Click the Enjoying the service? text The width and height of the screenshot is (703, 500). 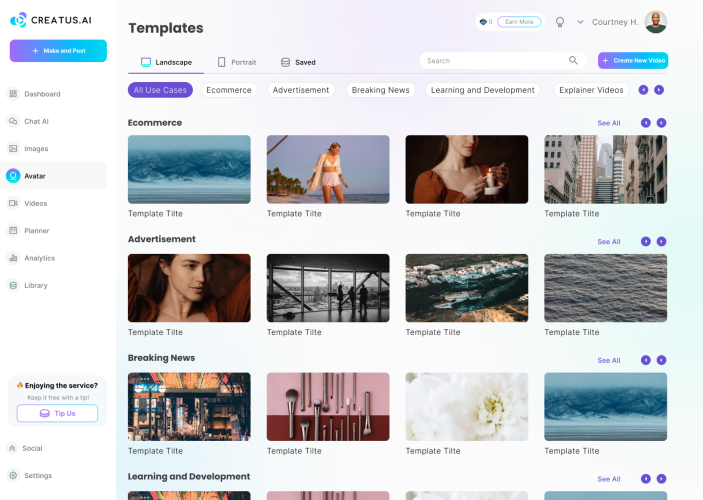click(x=61, y=385)
